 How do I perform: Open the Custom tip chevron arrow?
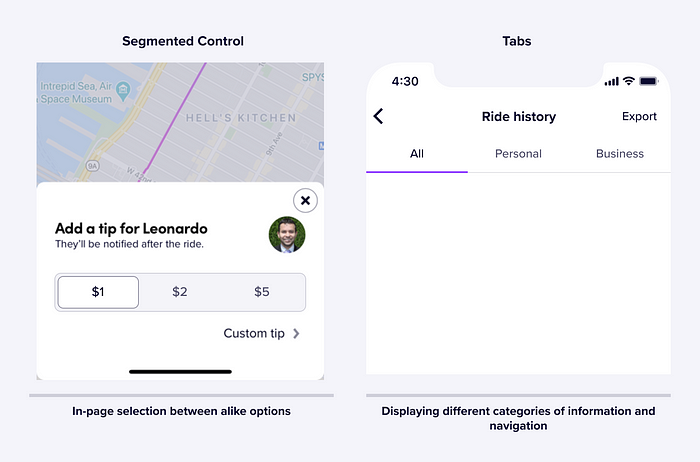click(296, 333)
